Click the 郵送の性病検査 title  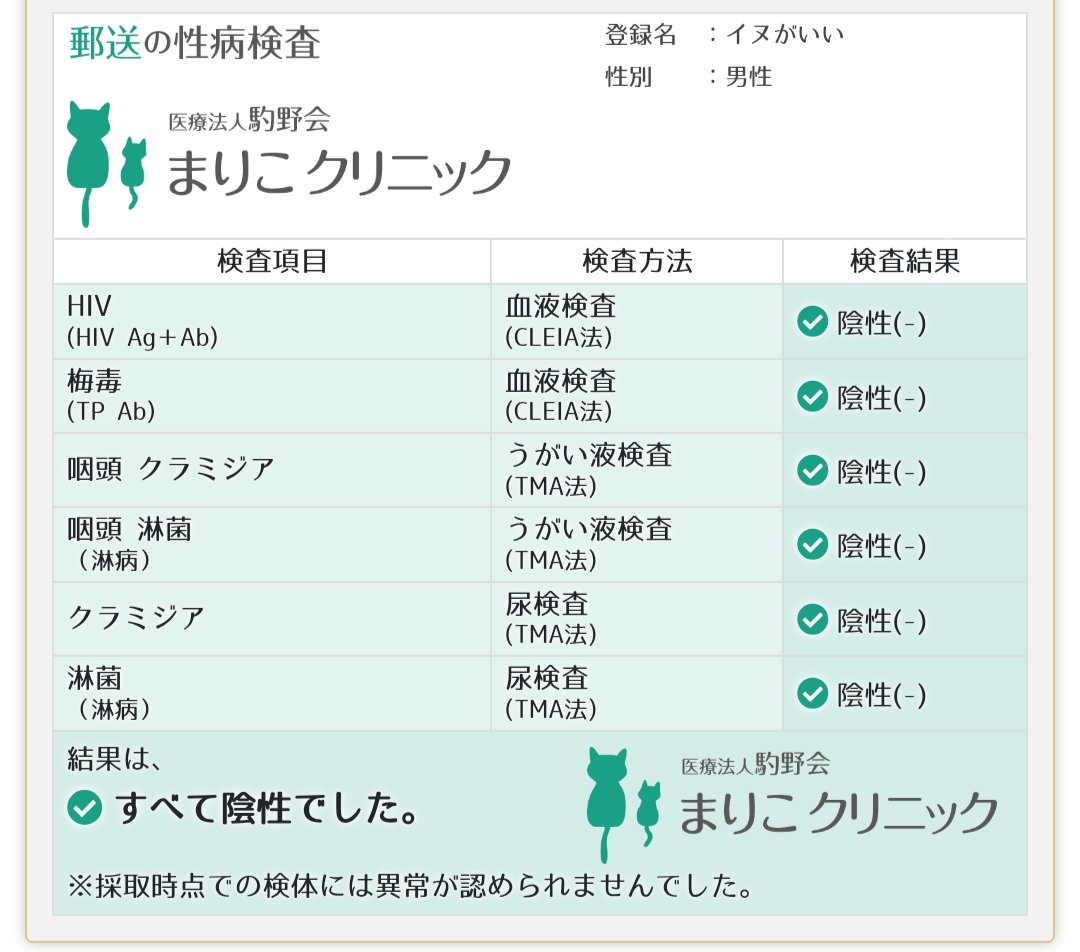click(x=195, y=43)
